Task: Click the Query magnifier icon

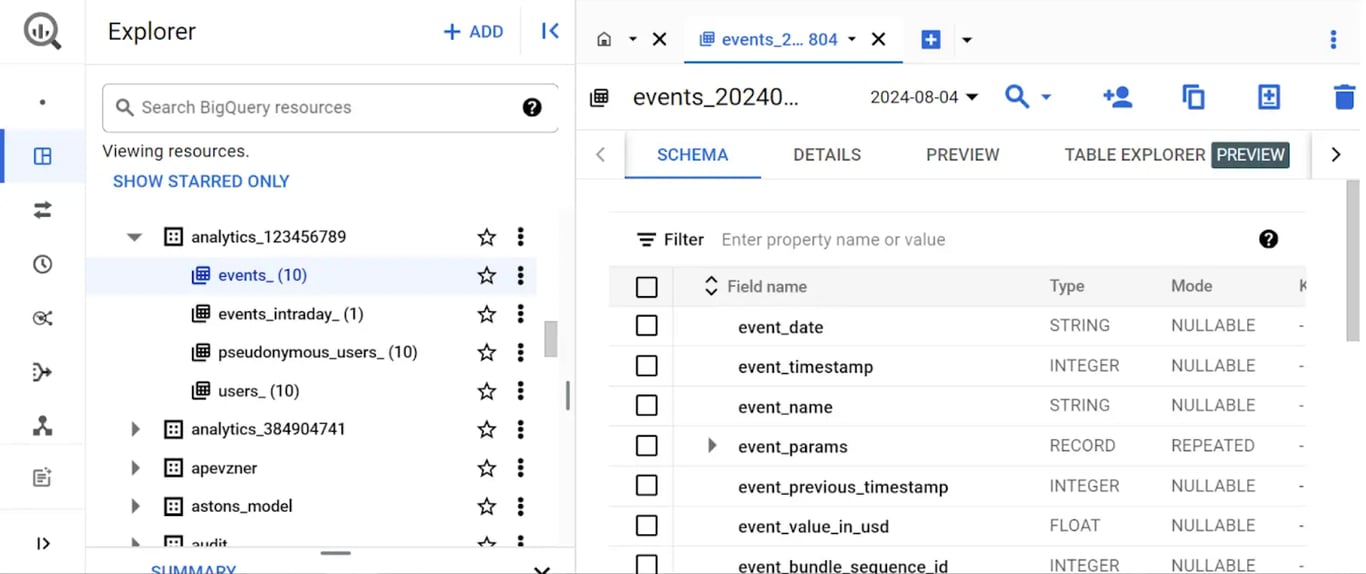Action: click(x=1017, y=97)
